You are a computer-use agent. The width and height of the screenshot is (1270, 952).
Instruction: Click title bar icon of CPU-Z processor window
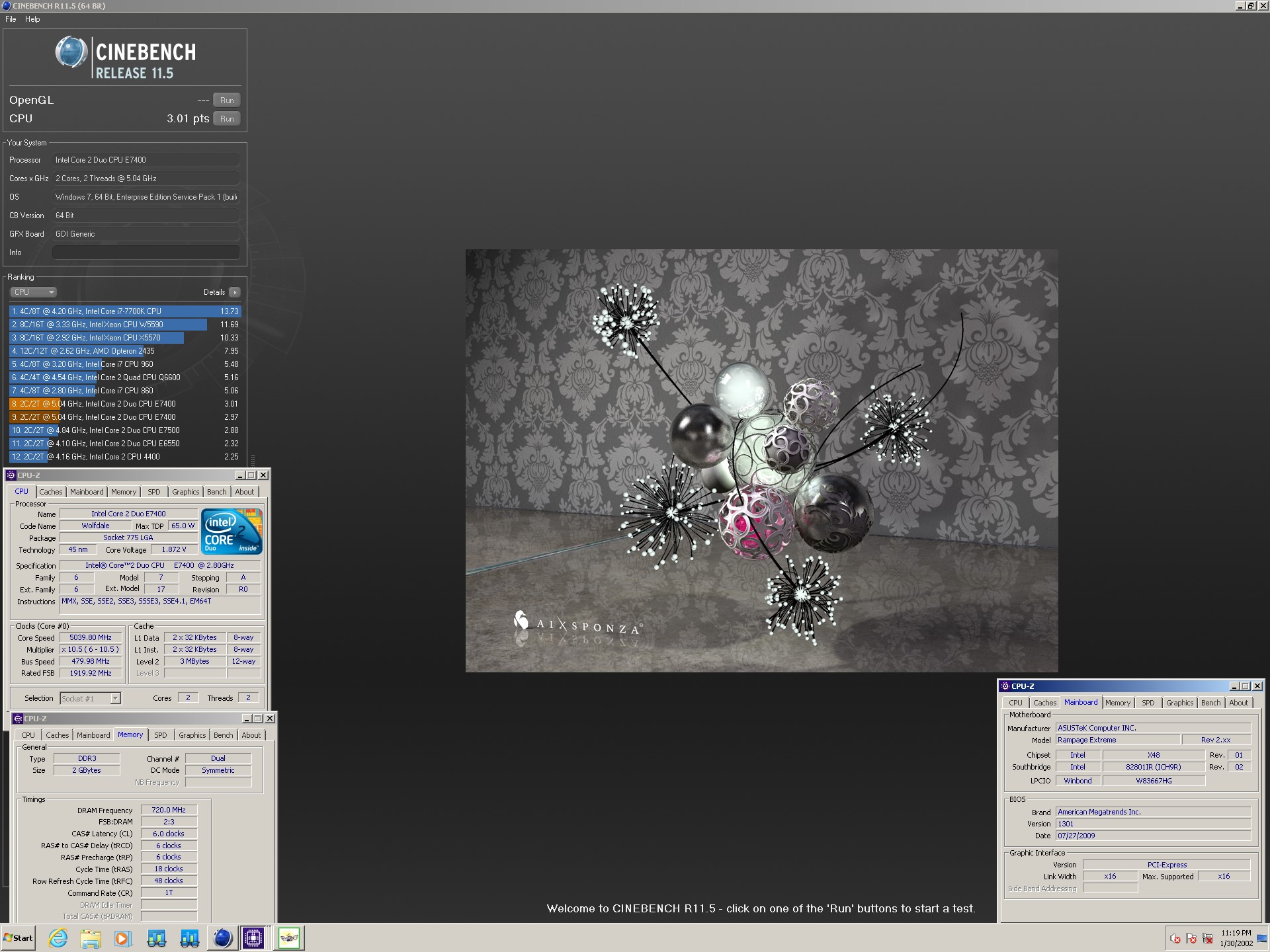point(11,475)
